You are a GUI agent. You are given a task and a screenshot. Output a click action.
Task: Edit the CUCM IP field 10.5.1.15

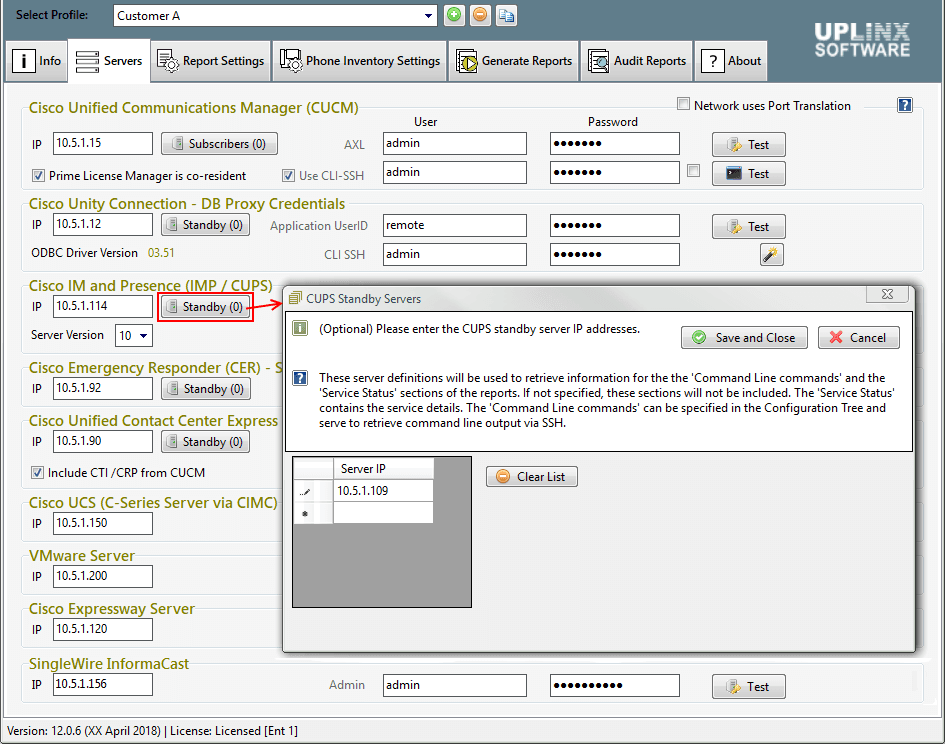click(103, 143)
